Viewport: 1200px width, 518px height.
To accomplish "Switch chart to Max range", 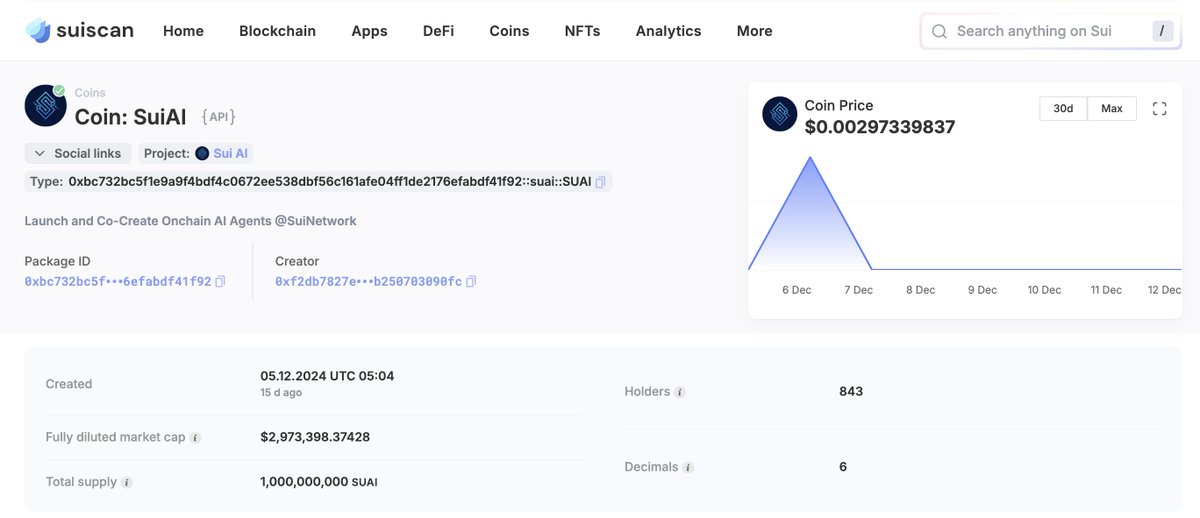I will coord(1112,108).
